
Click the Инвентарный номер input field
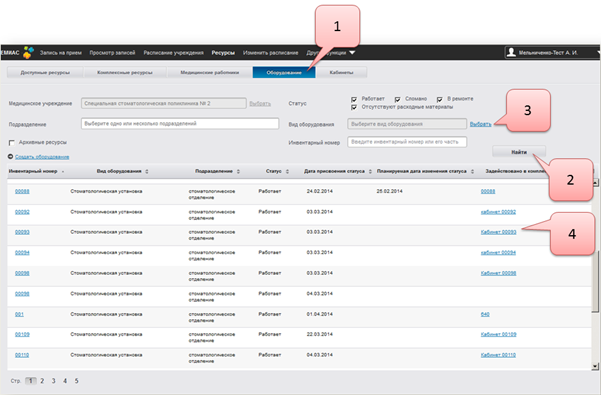click(407, 142)
